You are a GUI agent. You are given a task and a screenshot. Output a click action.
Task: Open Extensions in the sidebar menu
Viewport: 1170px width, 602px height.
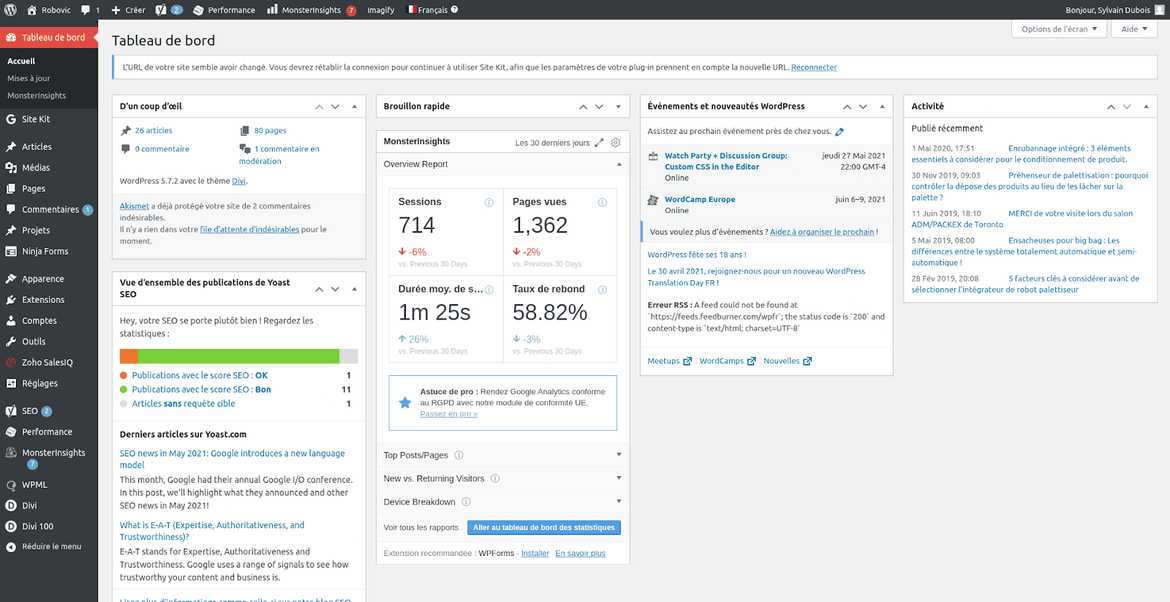point(43,300)
